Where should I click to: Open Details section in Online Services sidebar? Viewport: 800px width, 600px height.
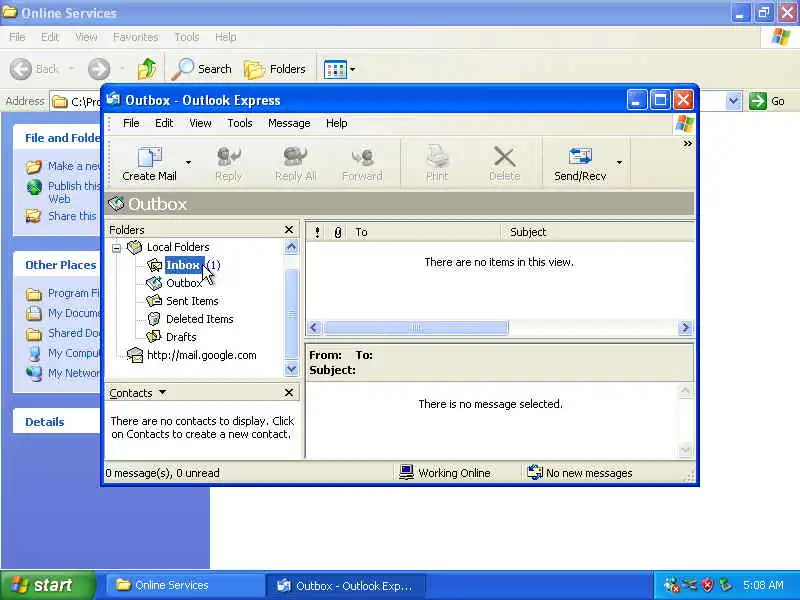coord(45,422)
